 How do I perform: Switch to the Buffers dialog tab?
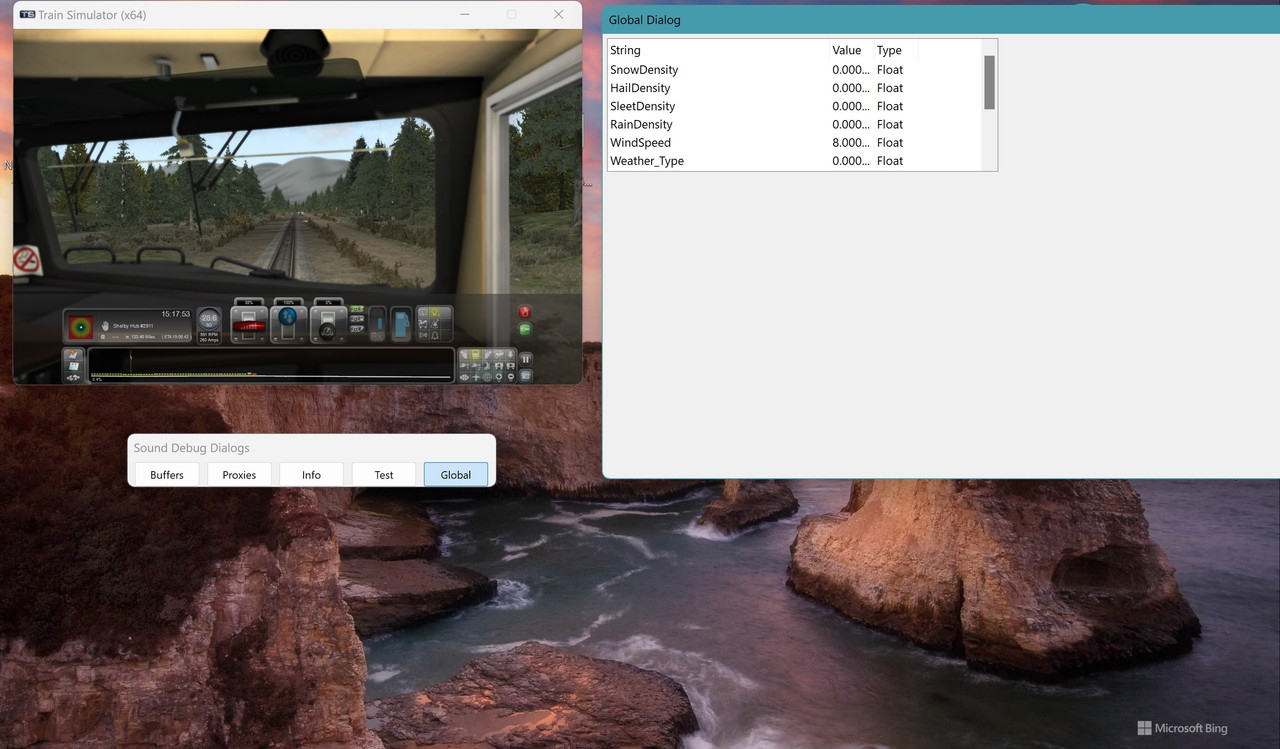[165, 474]
